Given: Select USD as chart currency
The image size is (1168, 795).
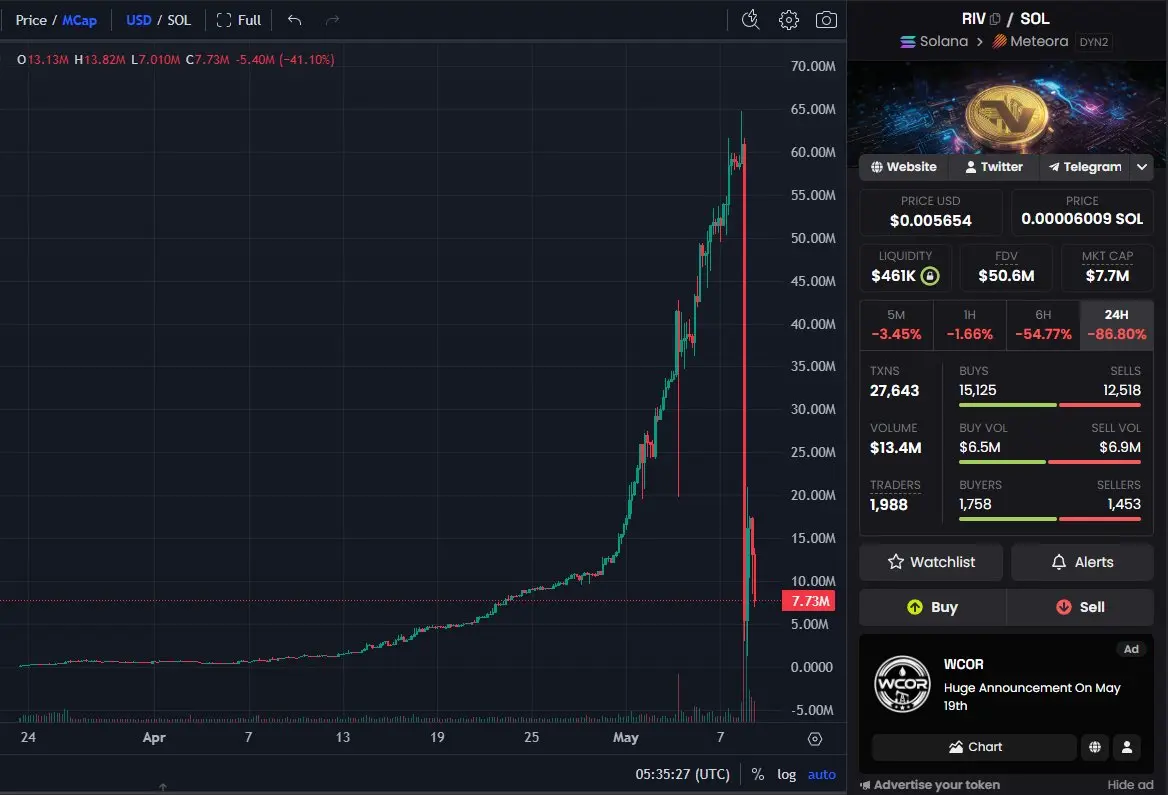Looking at the screenshot, I should pos(139,20).
